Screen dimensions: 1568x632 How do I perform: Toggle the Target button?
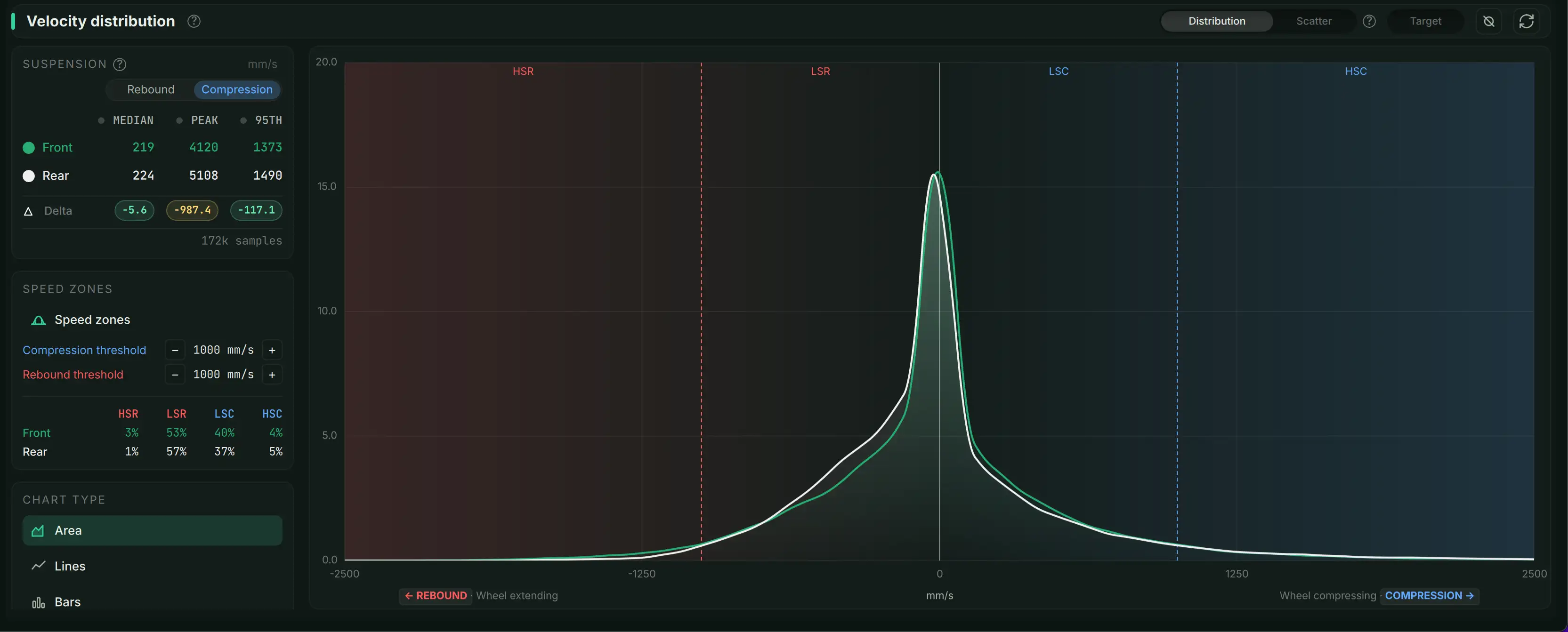tap(1426, 21)
